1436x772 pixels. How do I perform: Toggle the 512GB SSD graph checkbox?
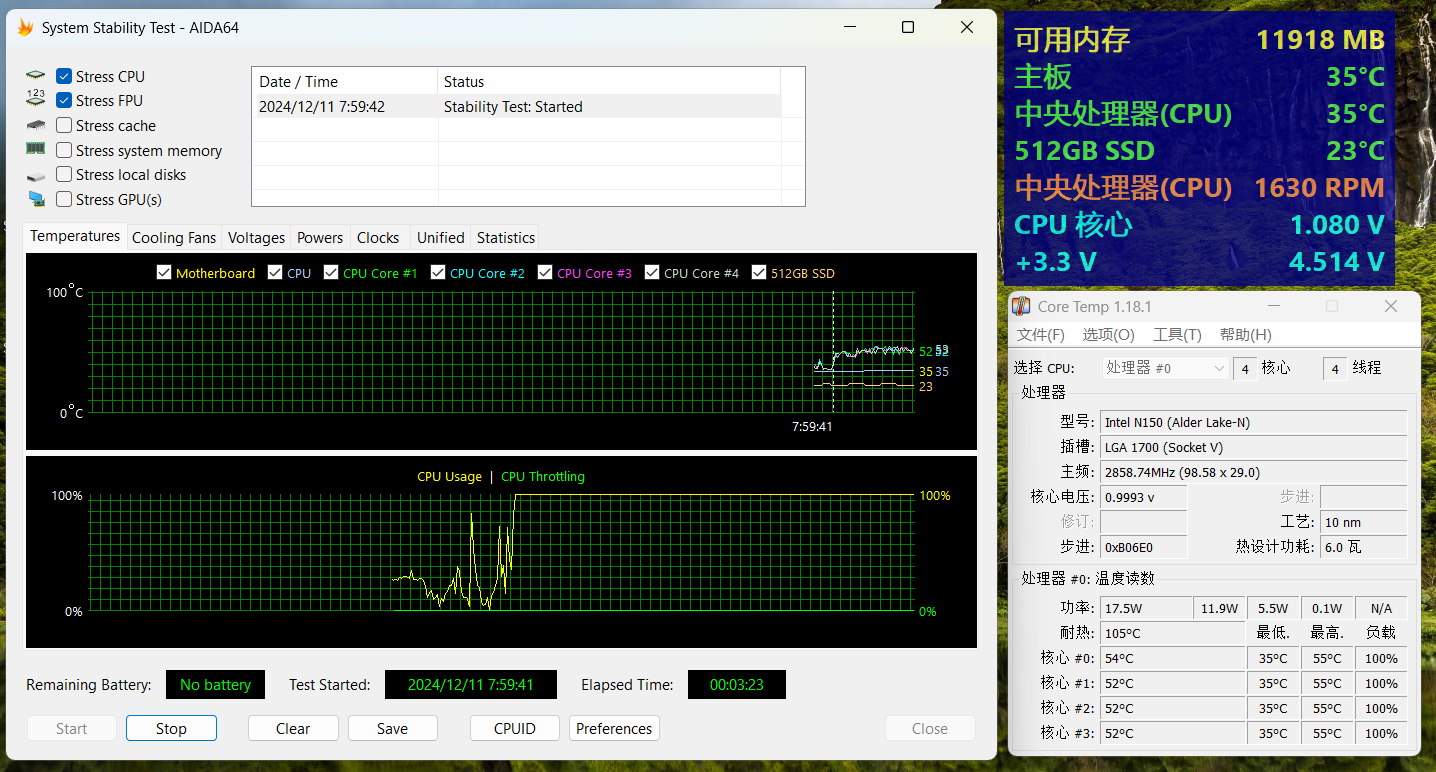pos(759,273)
